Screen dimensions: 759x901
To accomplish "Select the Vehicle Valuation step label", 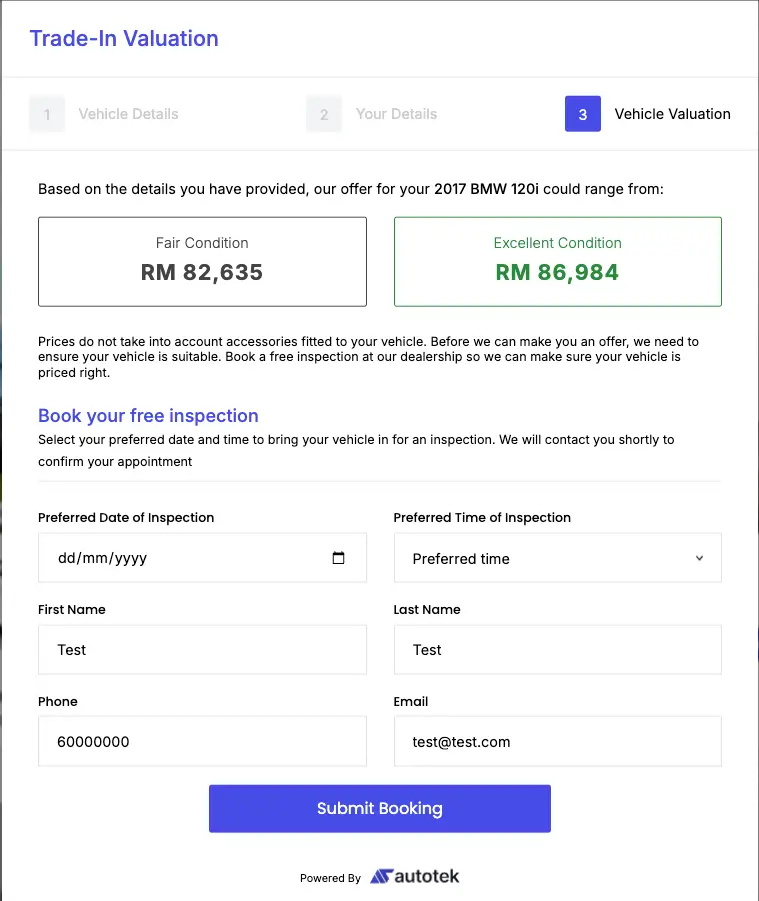I will pos(672,114).
